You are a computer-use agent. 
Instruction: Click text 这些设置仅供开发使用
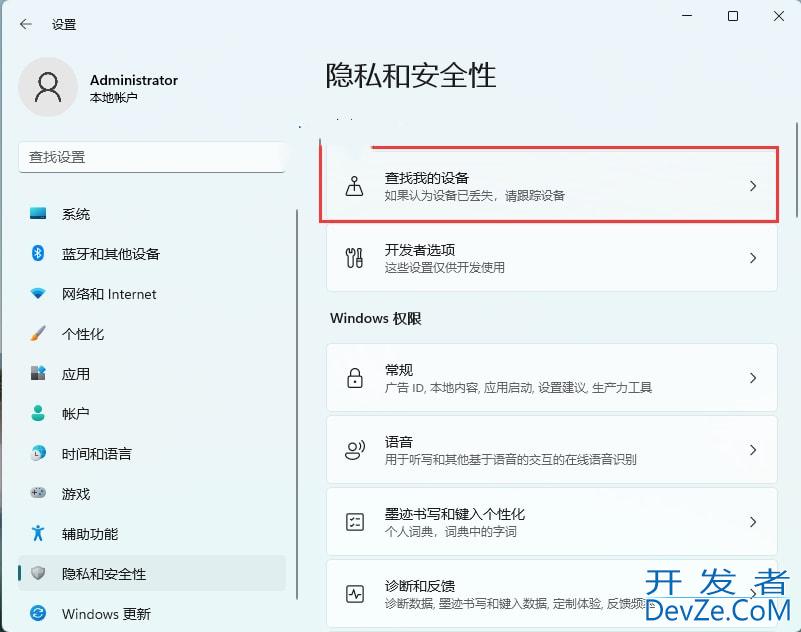coord(444,268)
